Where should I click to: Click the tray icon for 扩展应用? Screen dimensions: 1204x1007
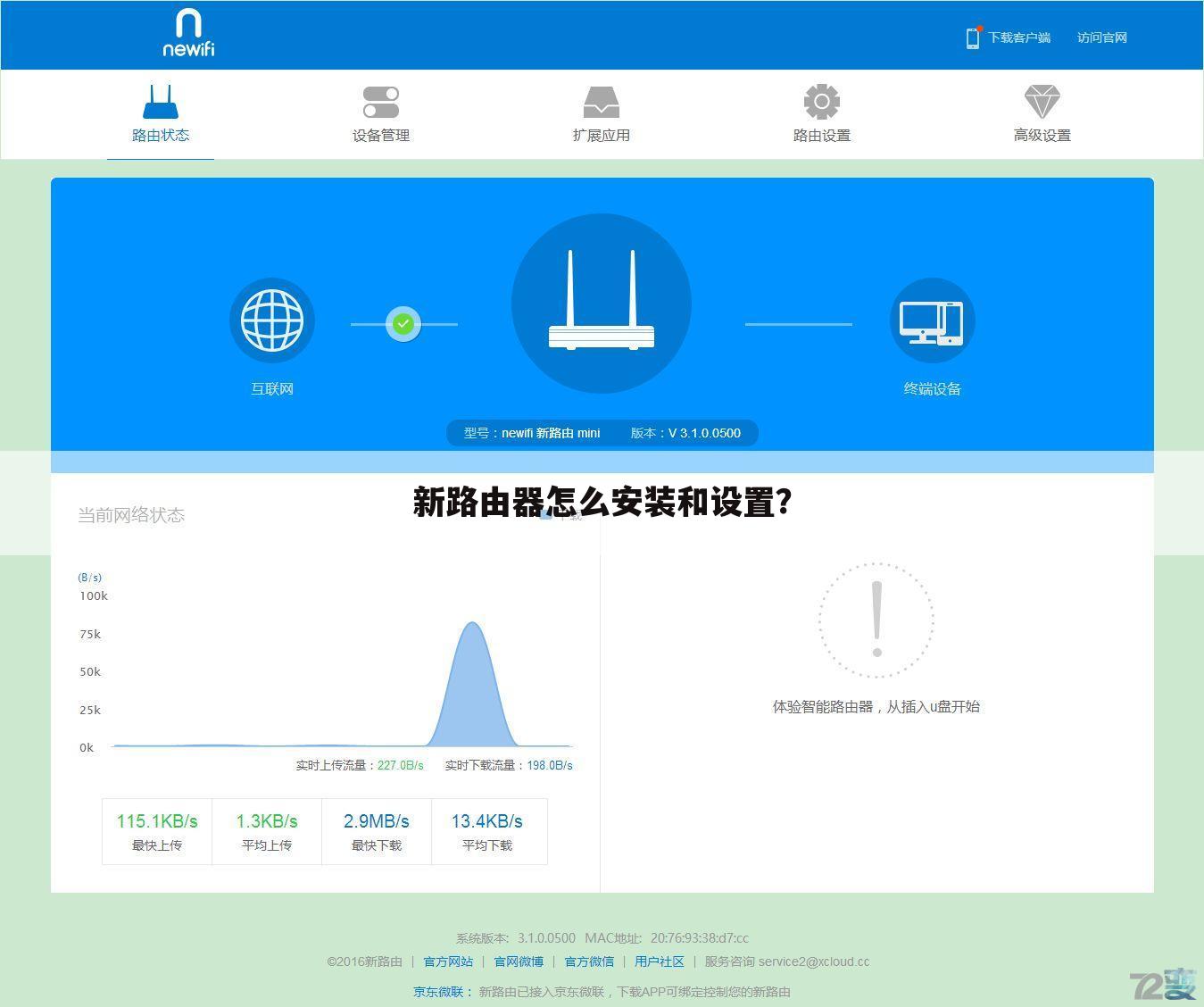(602, 102)
